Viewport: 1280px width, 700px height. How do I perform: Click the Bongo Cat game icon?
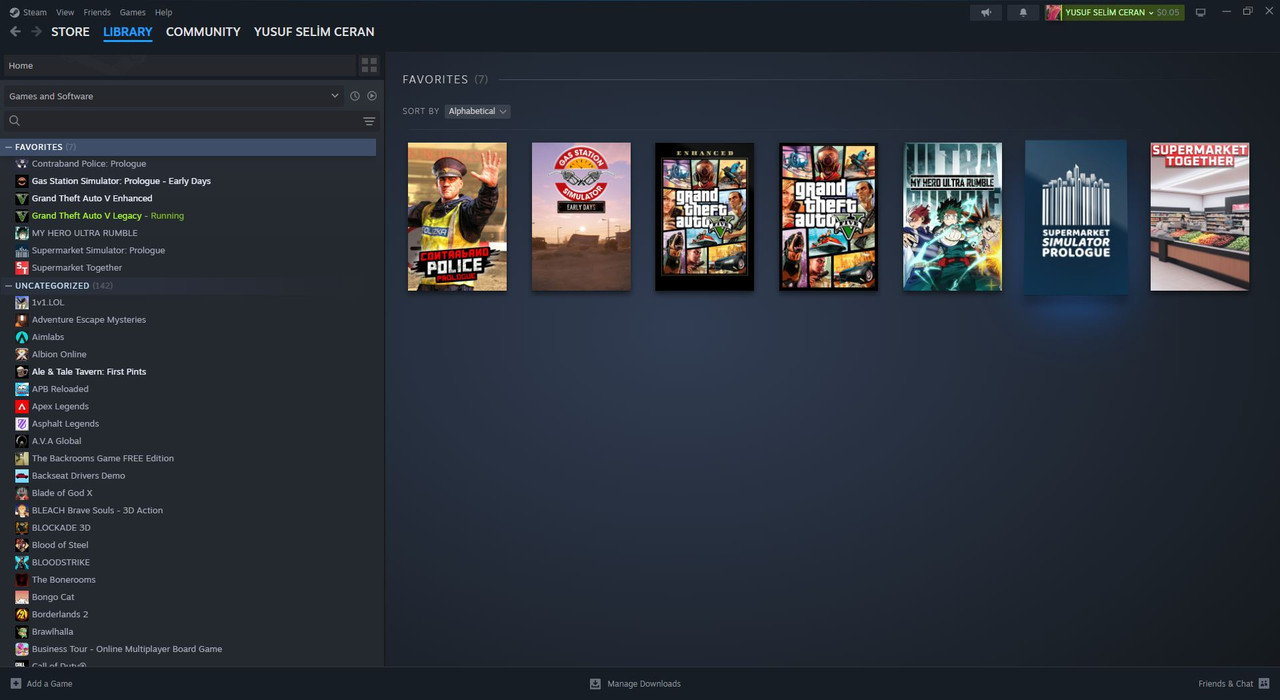[x=22, y=597]
